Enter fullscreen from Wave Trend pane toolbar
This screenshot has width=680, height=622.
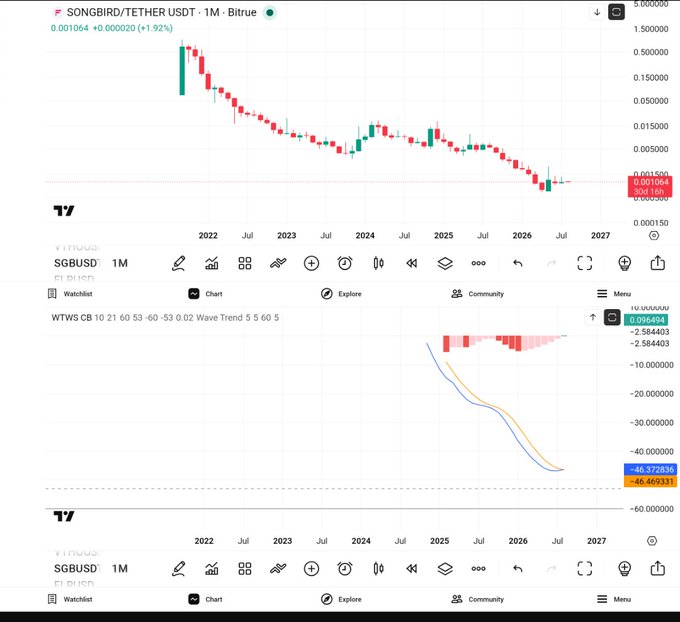[585, 568]
